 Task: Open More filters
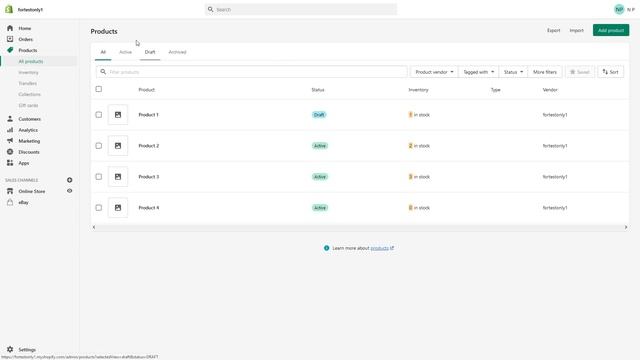(x=545, y=72)
